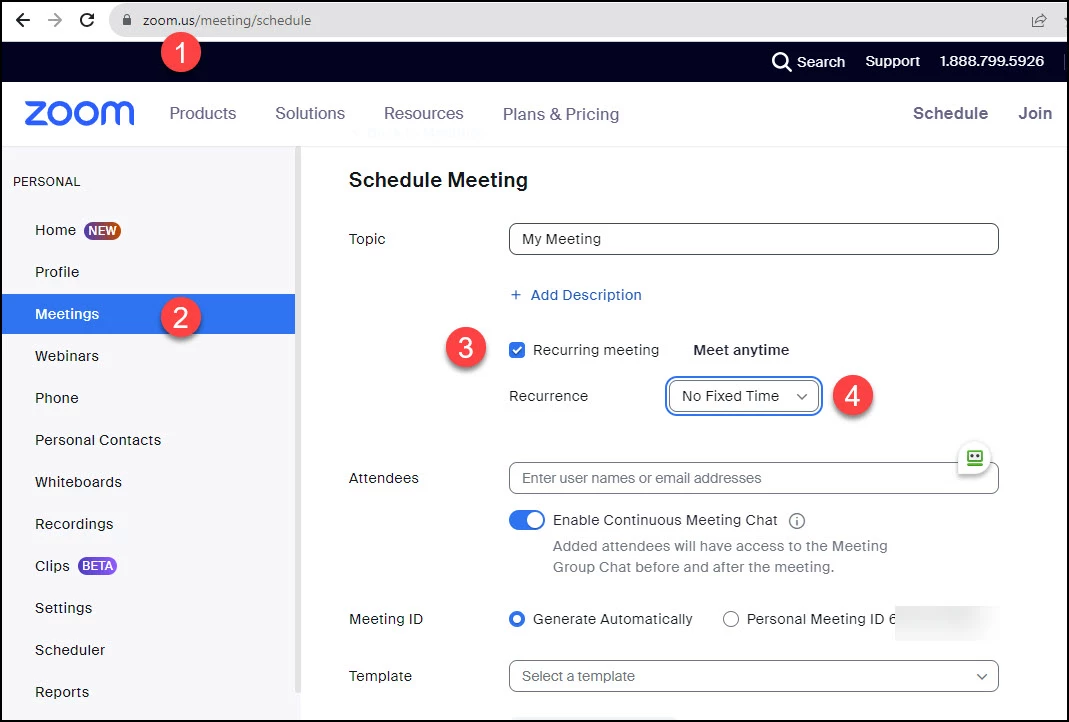The height and width of the screenshot is (722, 1069).
Task: Click the browser back arrow
Action: 22,20
